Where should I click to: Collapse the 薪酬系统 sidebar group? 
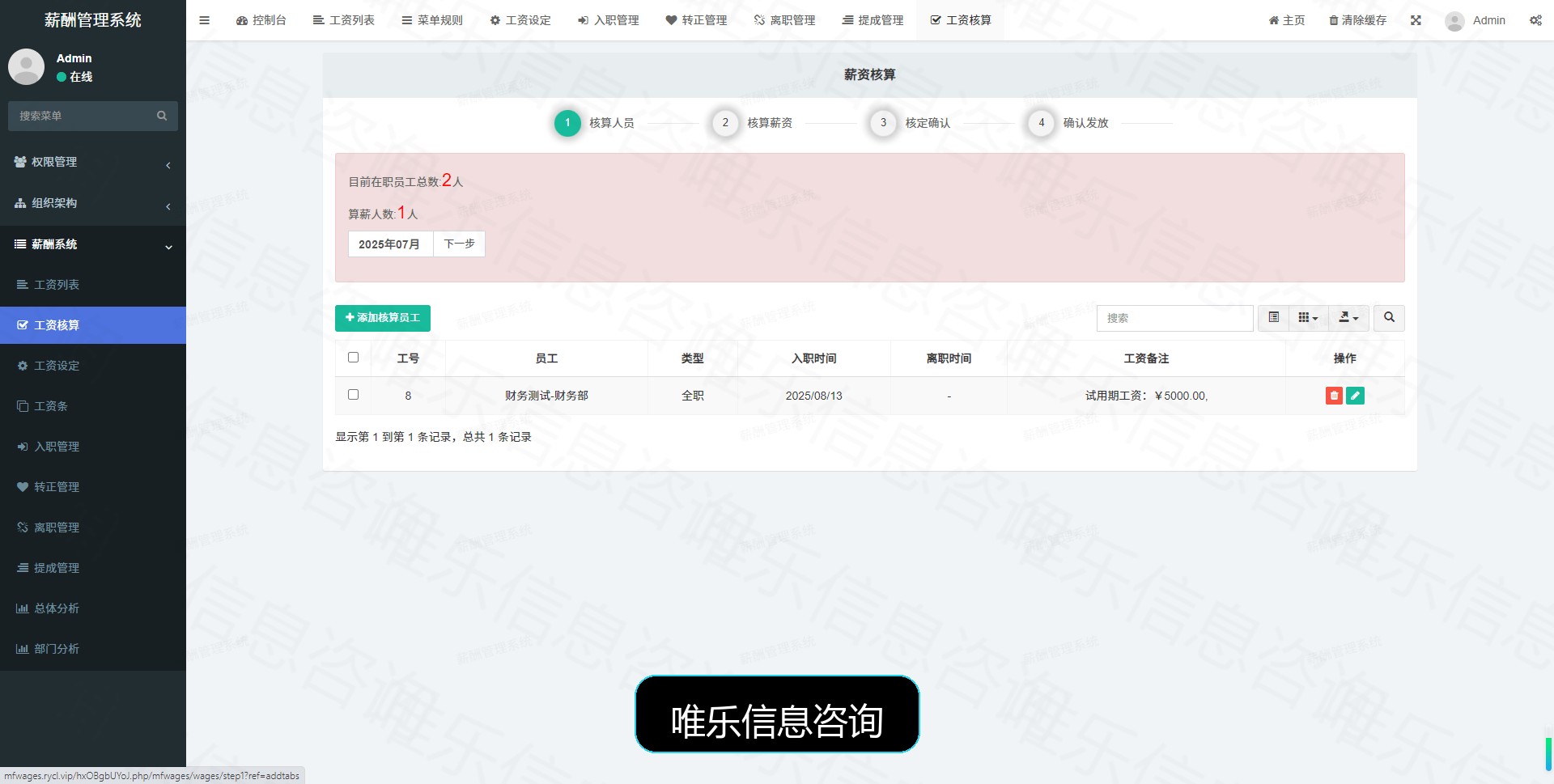click(93, 244)
